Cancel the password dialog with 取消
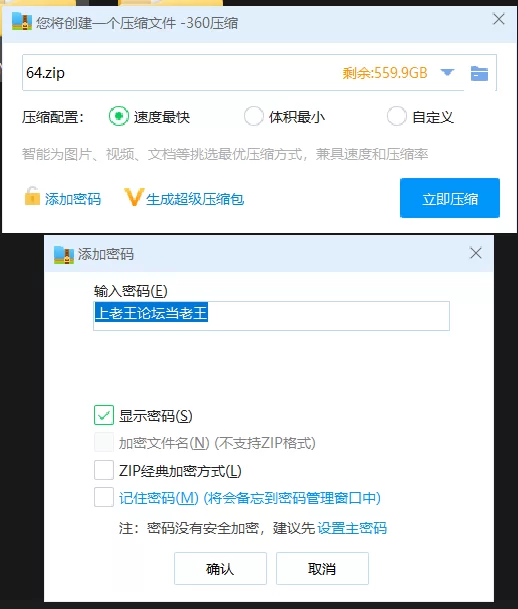Viewport: 518px width, 609px height. click(322, 569)
